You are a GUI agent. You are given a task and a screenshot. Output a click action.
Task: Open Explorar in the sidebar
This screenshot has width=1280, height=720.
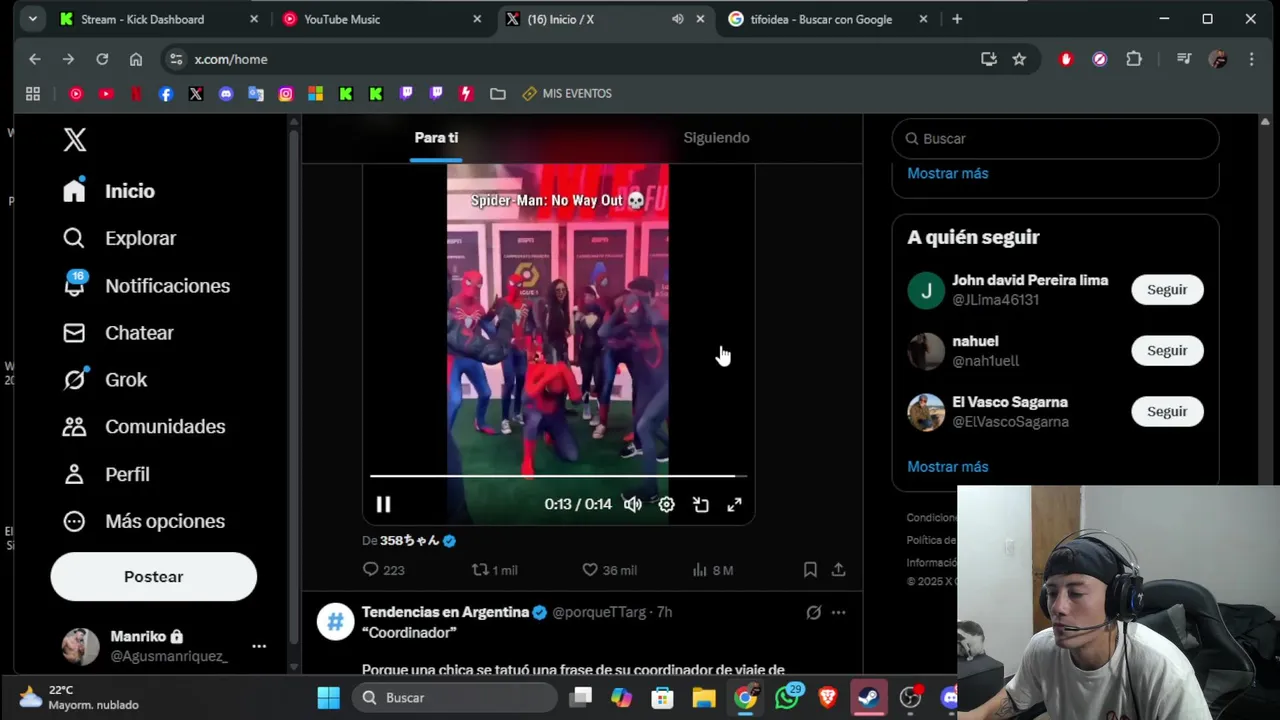tap(119, 238)
